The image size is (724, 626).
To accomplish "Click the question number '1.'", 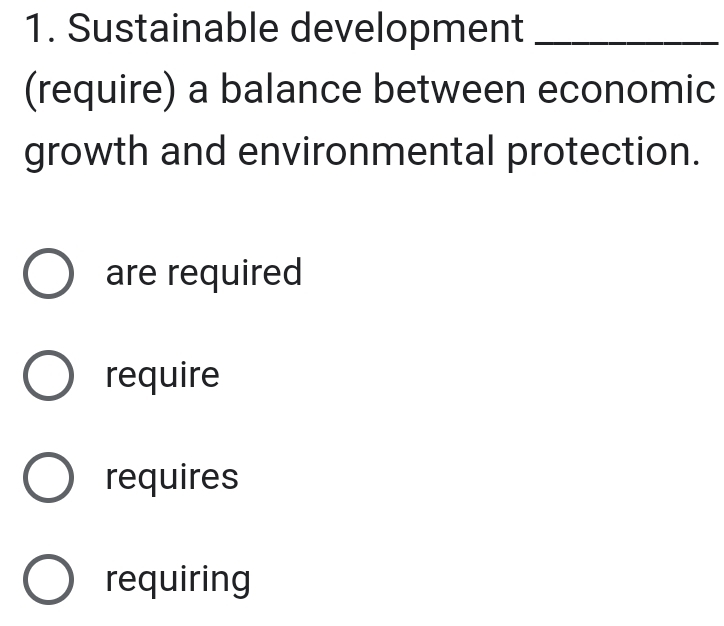I will pyautogui.click(x=40, y=29).
